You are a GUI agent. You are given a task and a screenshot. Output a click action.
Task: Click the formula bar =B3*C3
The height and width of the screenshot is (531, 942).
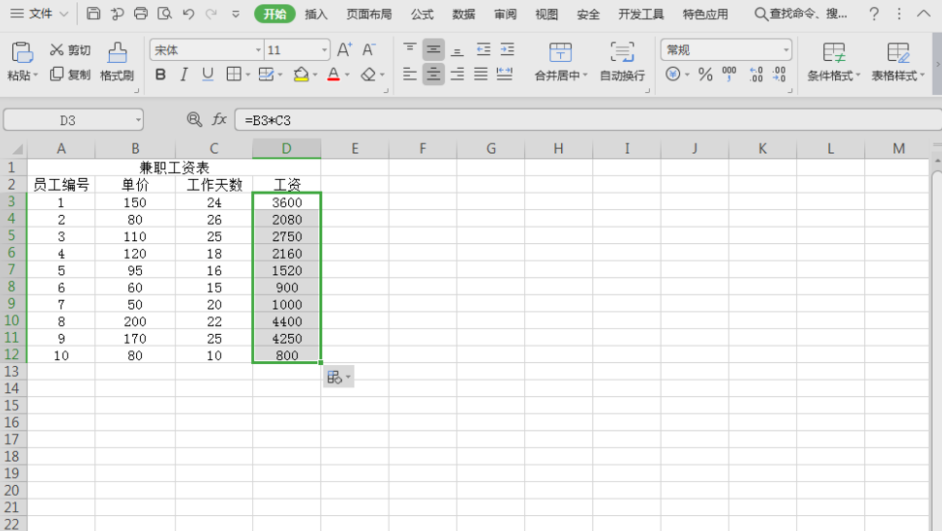[x=588, y=120]
